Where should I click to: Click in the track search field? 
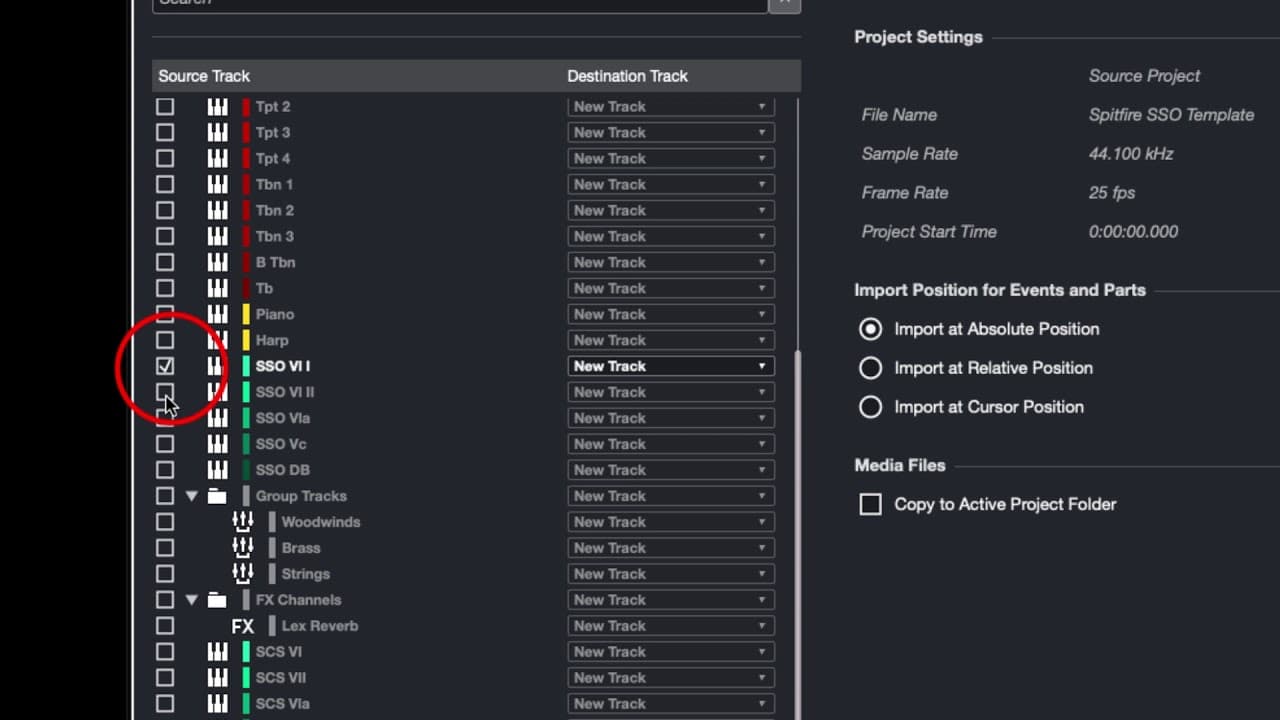[x=460, y=3]
